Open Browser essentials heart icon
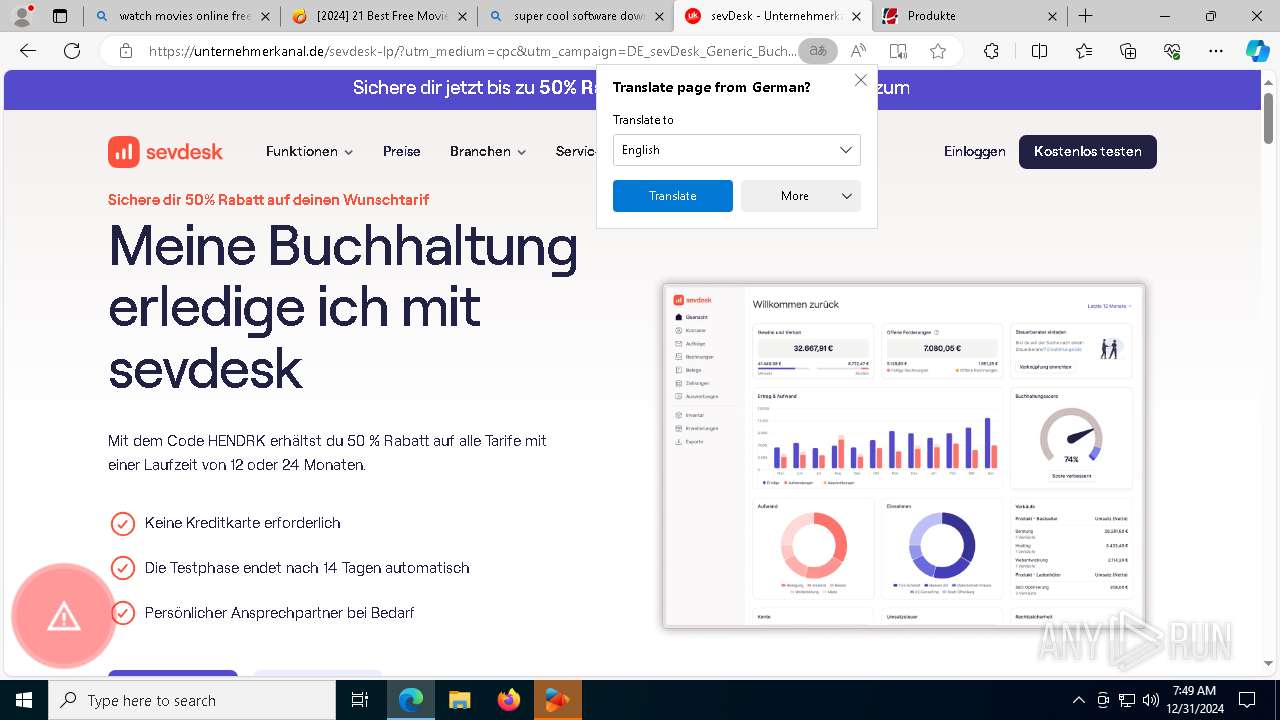The image size is (1280, 720). (x=1172, y=51)
